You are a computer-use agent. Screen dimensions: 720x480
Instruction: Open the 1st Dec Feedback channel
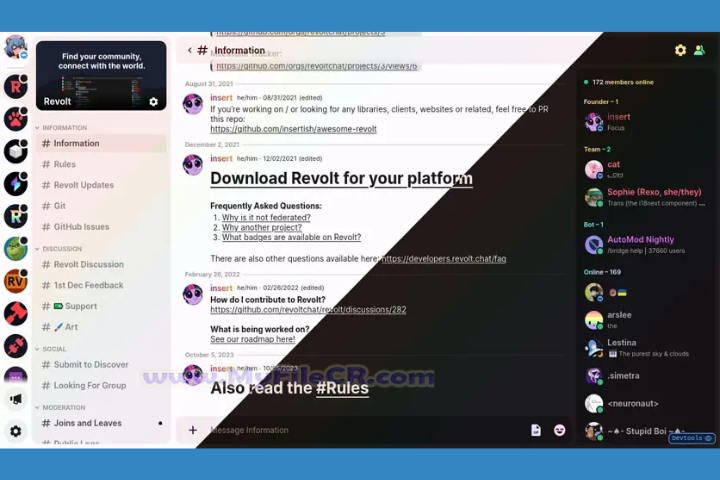pyautogui.click(x=101, y=285)
